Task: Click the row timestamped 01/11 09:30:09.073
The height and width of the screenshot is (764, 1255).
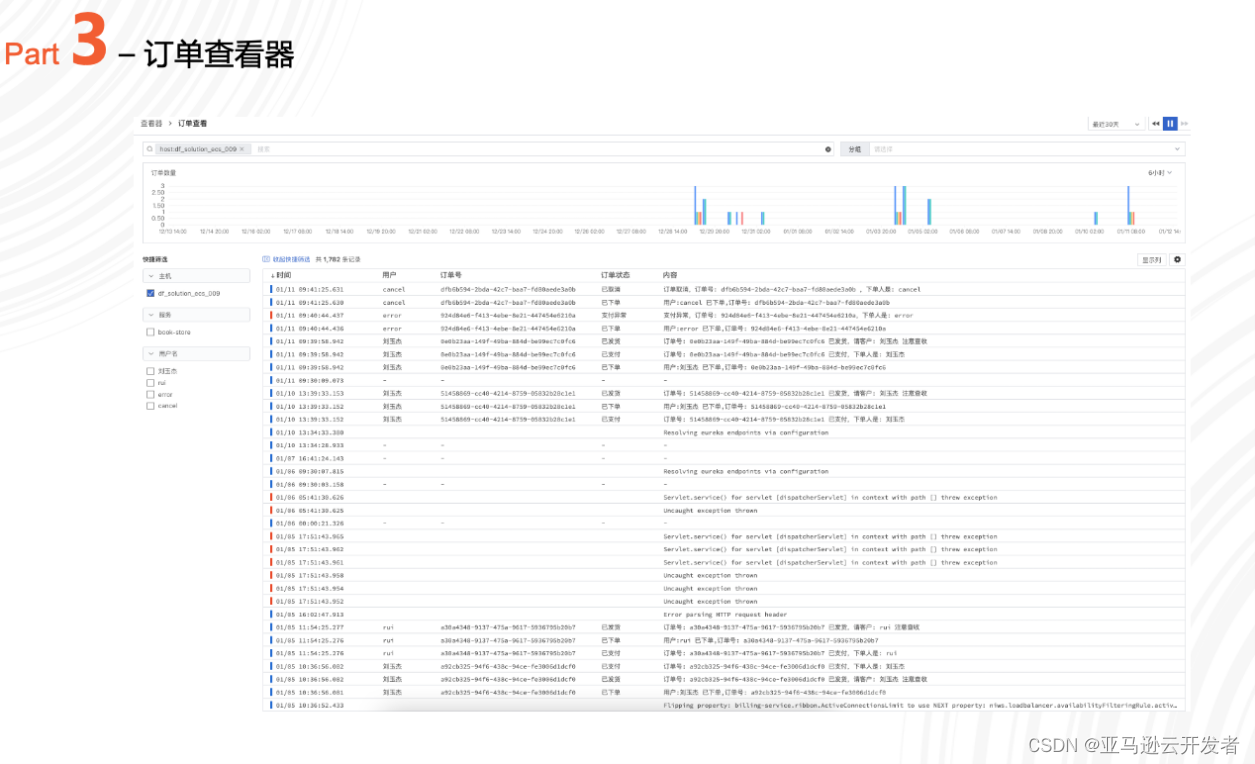Action: [724, 380]
